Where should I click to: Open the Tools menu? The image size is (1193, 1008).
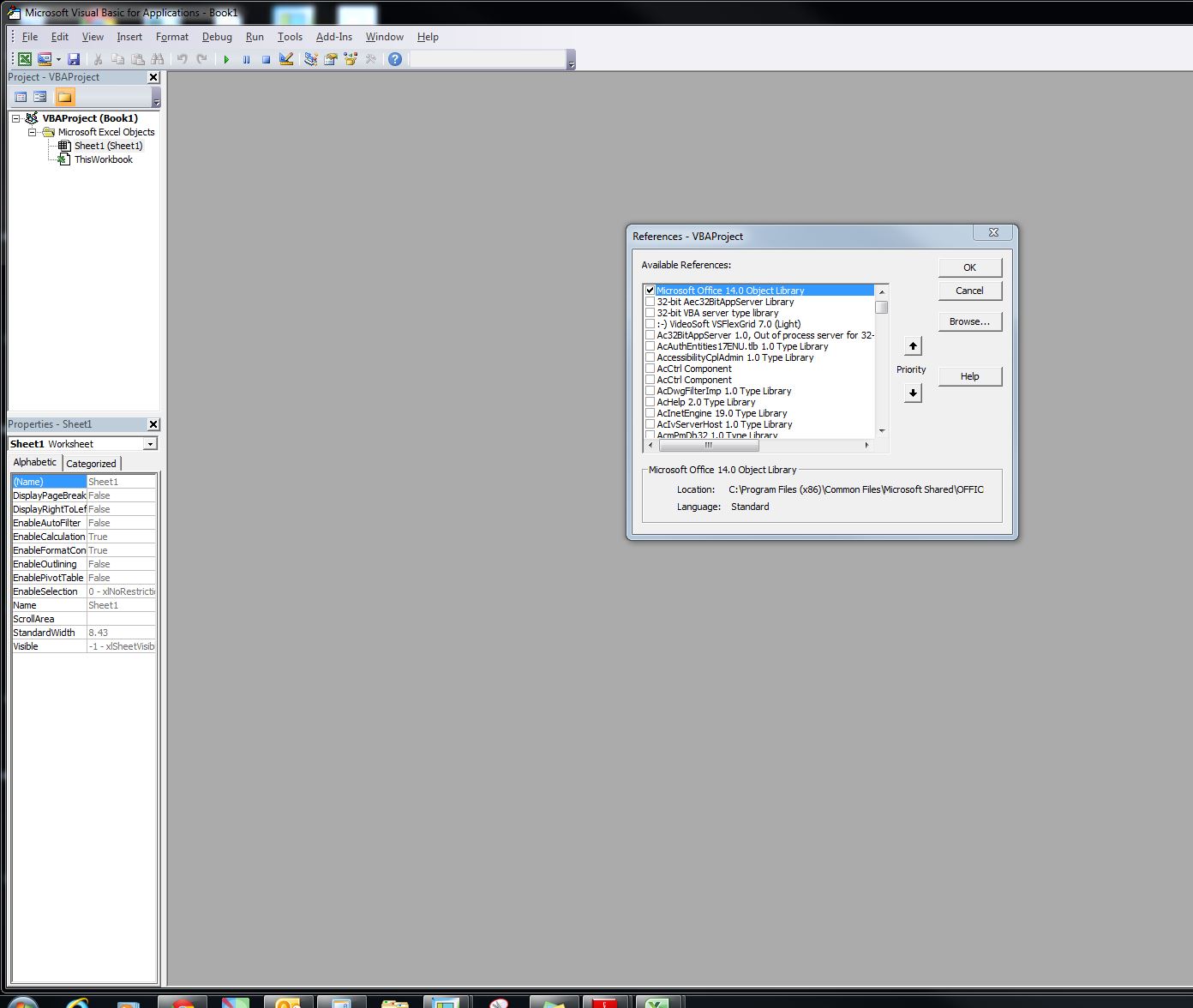(x=290, y=37)
